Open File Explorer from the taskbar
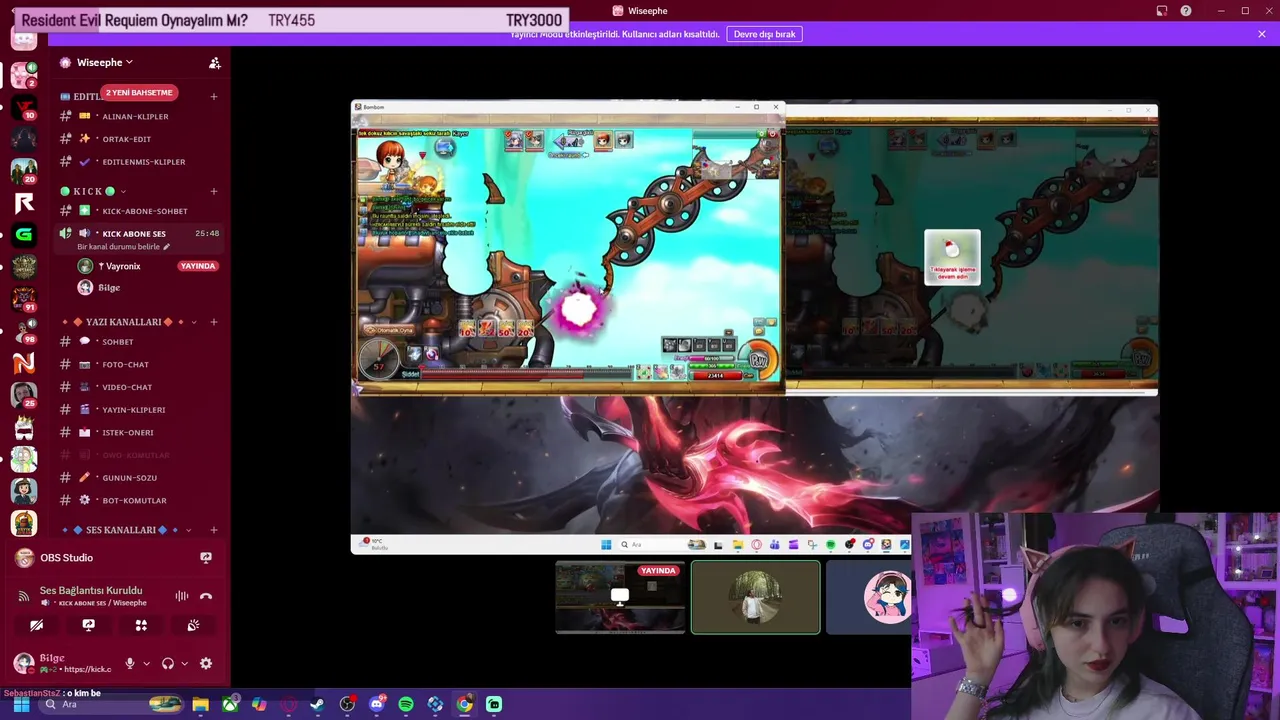 tap(201, 704)
